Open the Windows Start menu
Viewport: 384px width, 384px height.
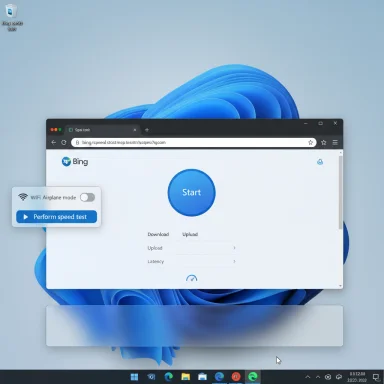(134, 377)
